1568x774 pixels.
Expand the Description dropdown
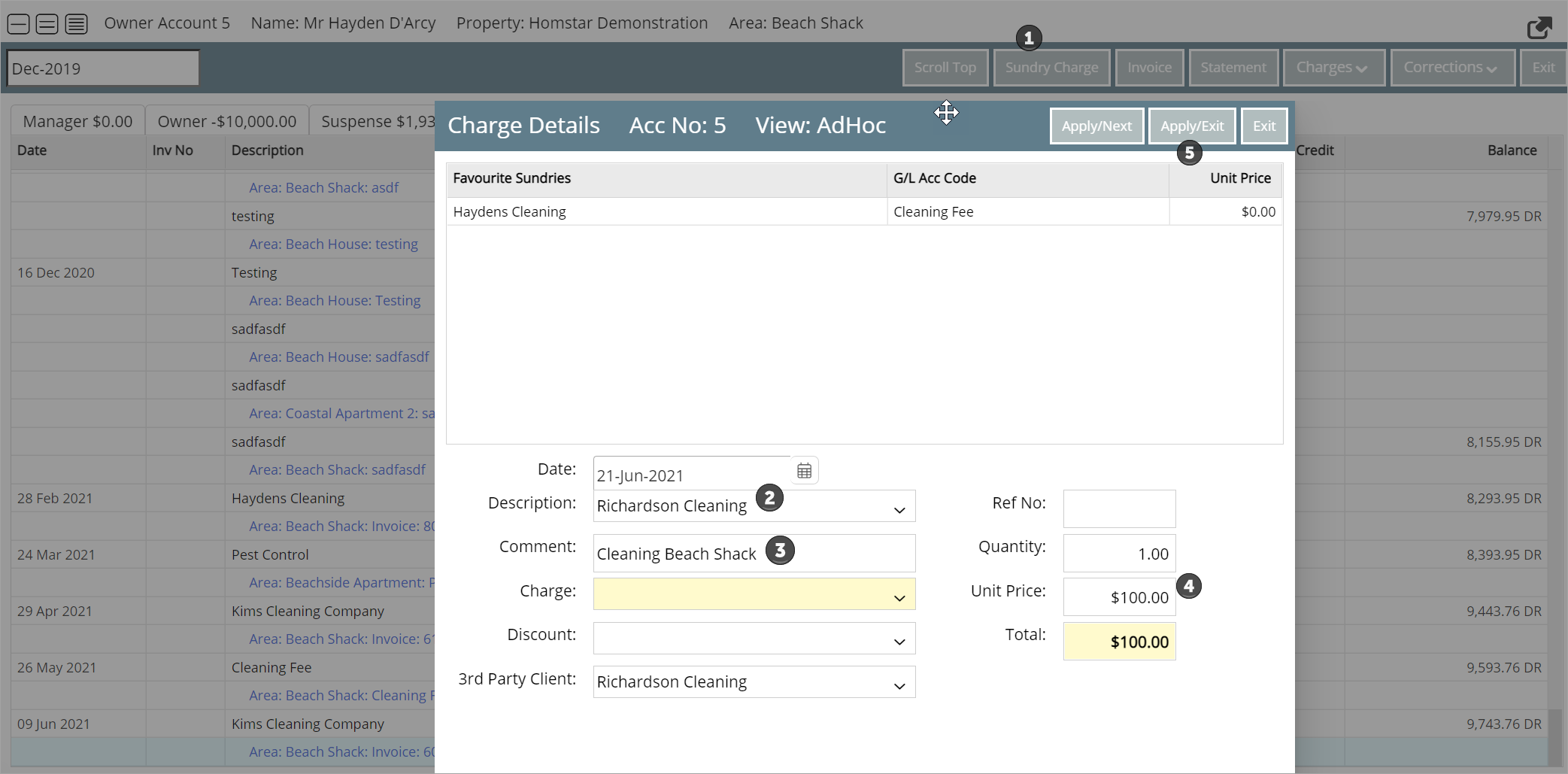click(x=899, y=510)
